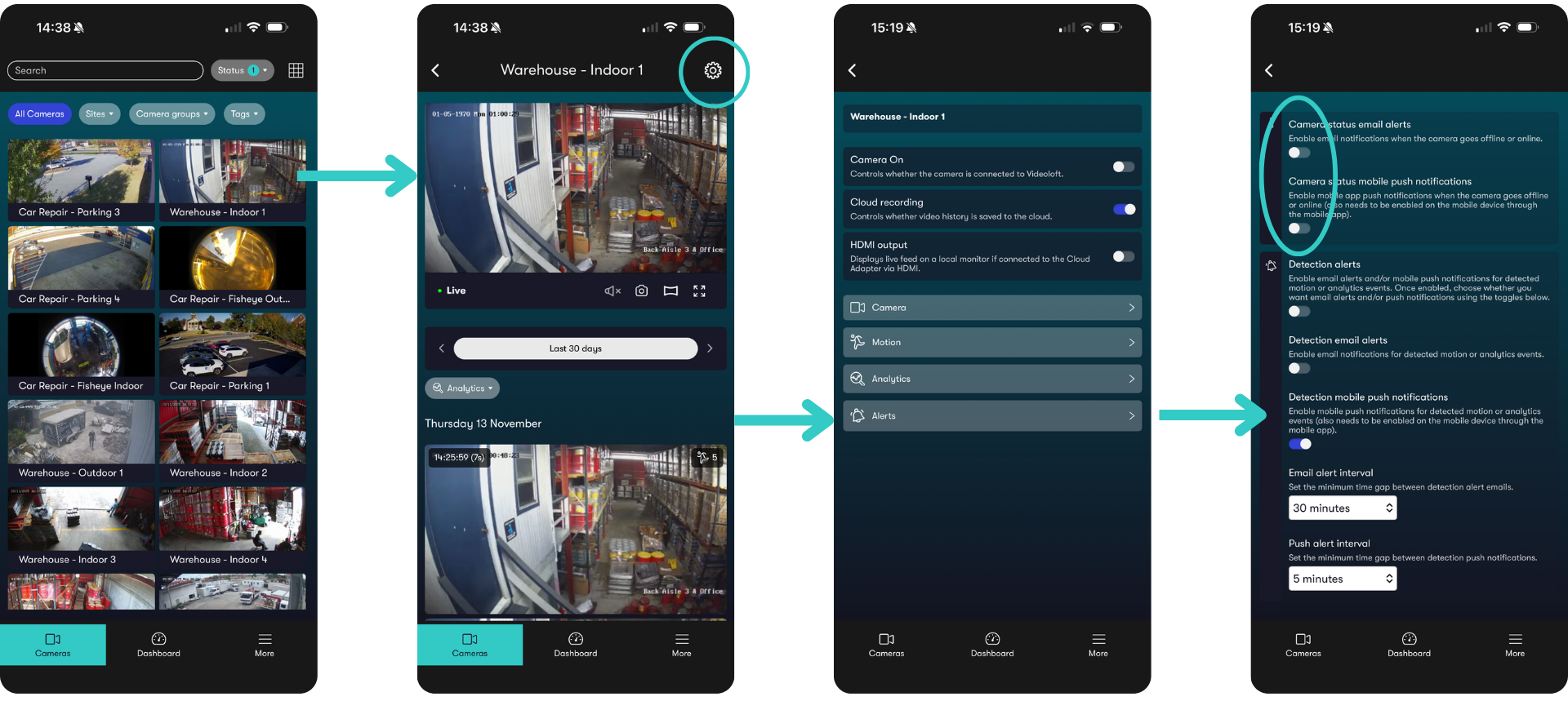
Task: Go to previous date range arrow
Action: (441, 348)
